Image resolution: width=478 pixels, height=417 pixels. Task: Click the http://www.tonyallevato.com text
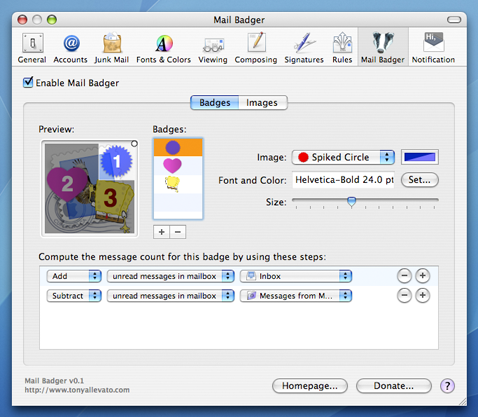click(77, 390)
